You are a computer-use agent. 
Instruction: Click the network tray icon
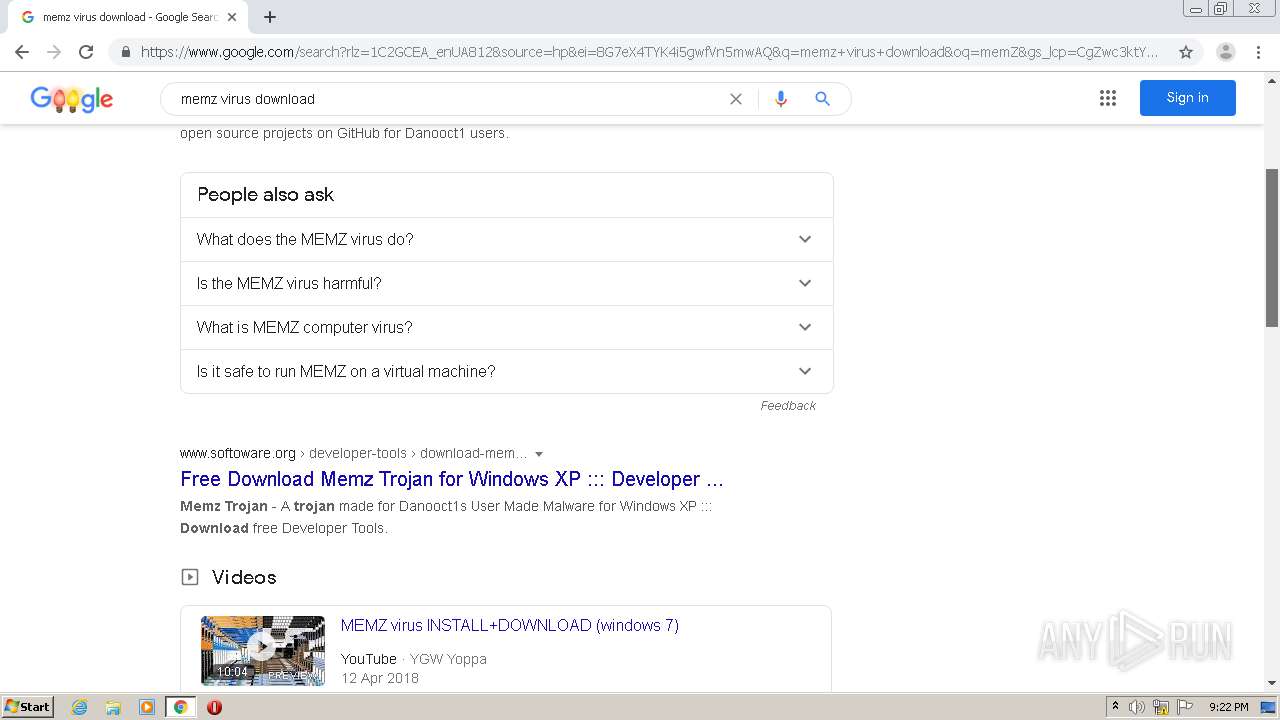pos(1161,707)
